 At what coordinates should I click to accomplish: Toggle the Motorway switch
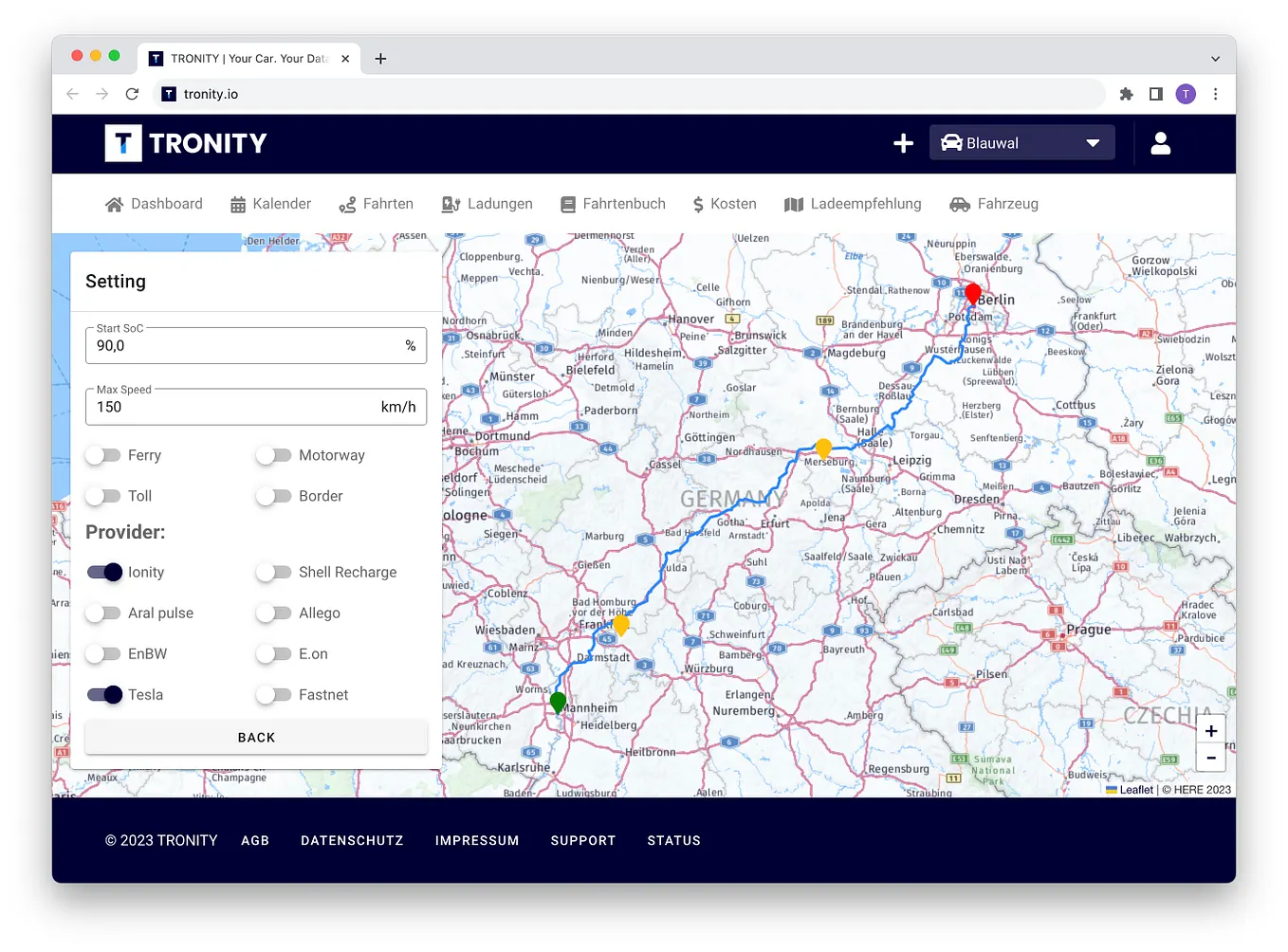273,456
